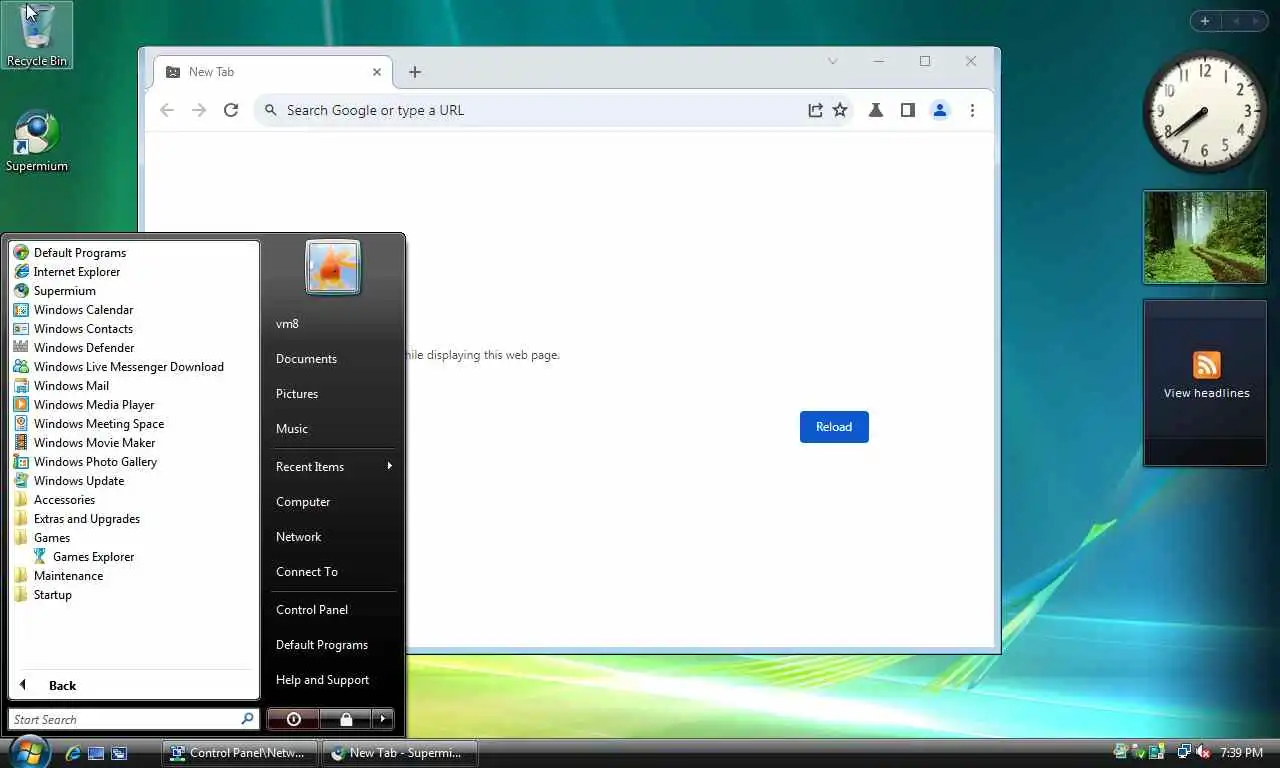Screen dimensions: 1280x768
Task: Open Help and Support
Action: point(322,680)
